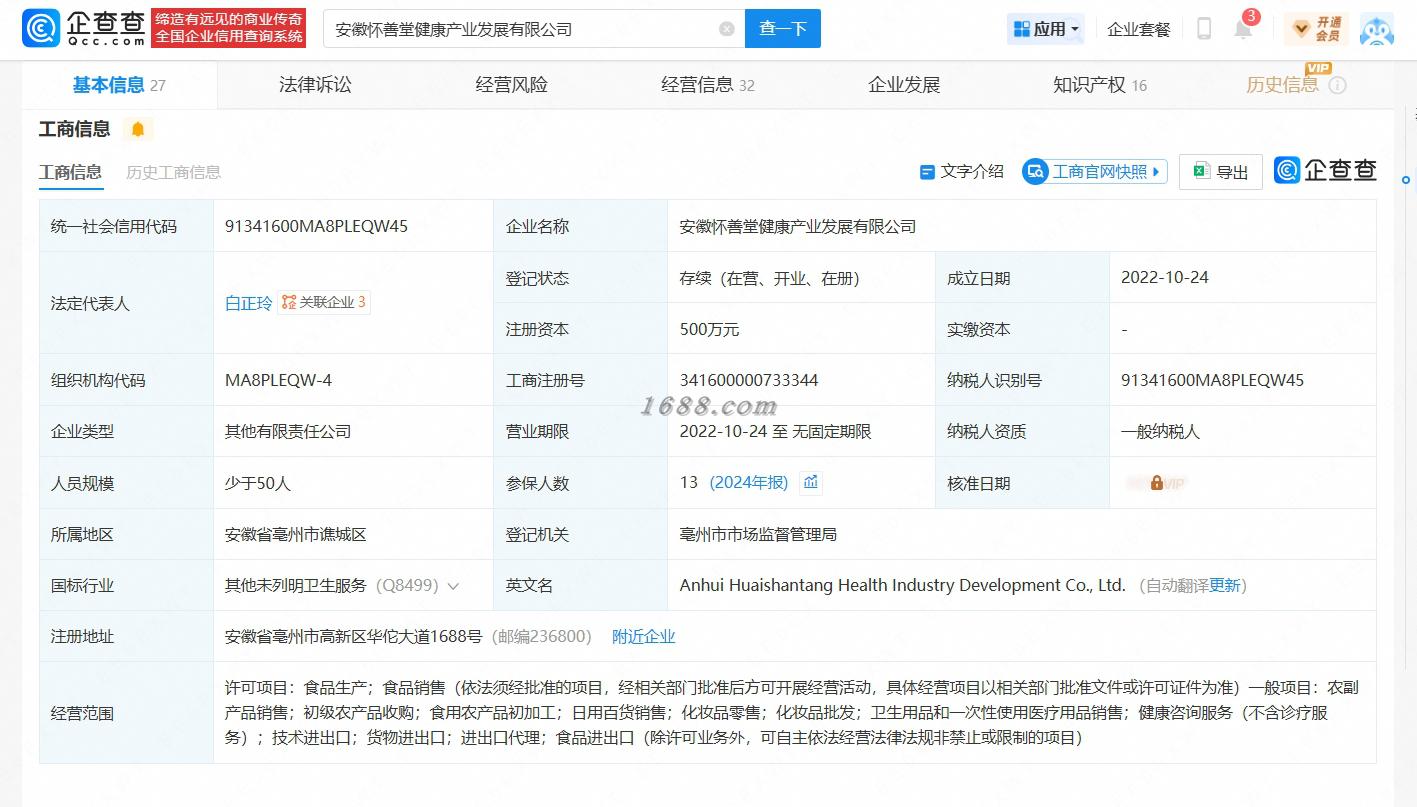Click the orange bell icon beside 工商信息

tap(138, 129)
